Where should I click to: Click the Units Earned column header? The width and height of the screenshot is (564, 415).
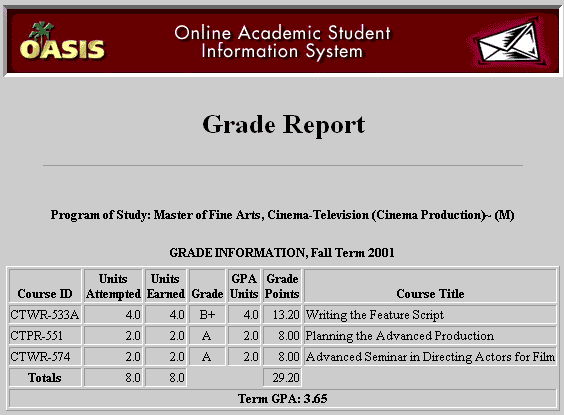click(165, 286)
